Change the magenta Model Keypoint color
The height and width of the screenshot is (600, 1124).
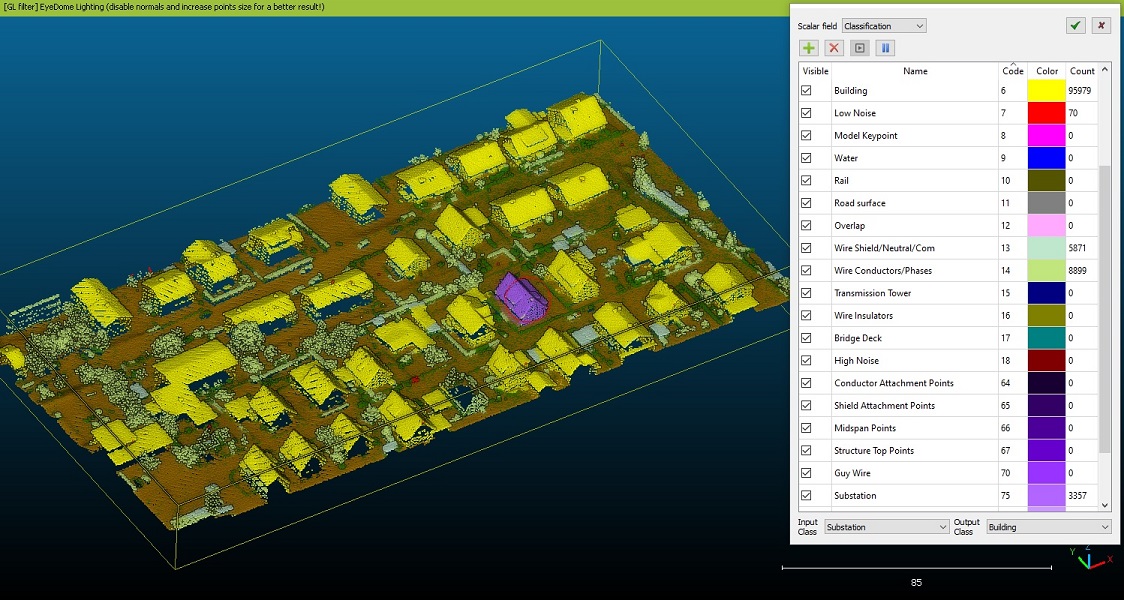(x=1047, y=135)
